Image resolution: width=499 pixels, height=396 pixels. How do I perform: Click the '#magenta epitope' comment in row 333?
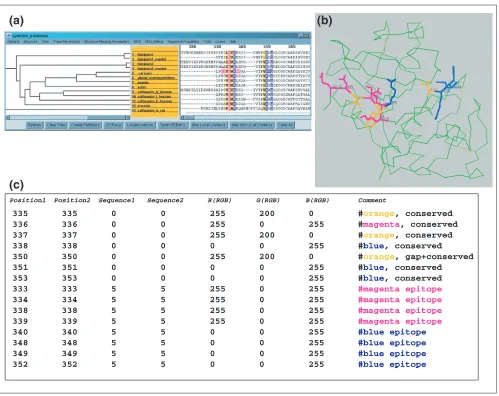[x=400, y=289]
